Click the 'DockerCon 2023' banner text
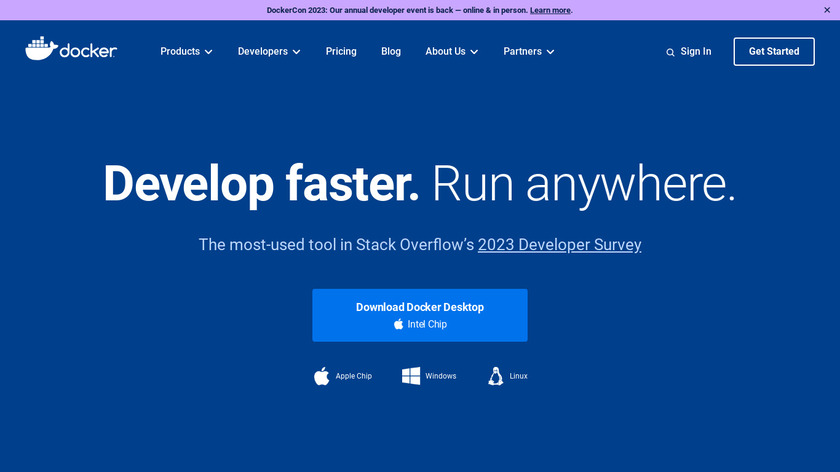 click(297, 10)
